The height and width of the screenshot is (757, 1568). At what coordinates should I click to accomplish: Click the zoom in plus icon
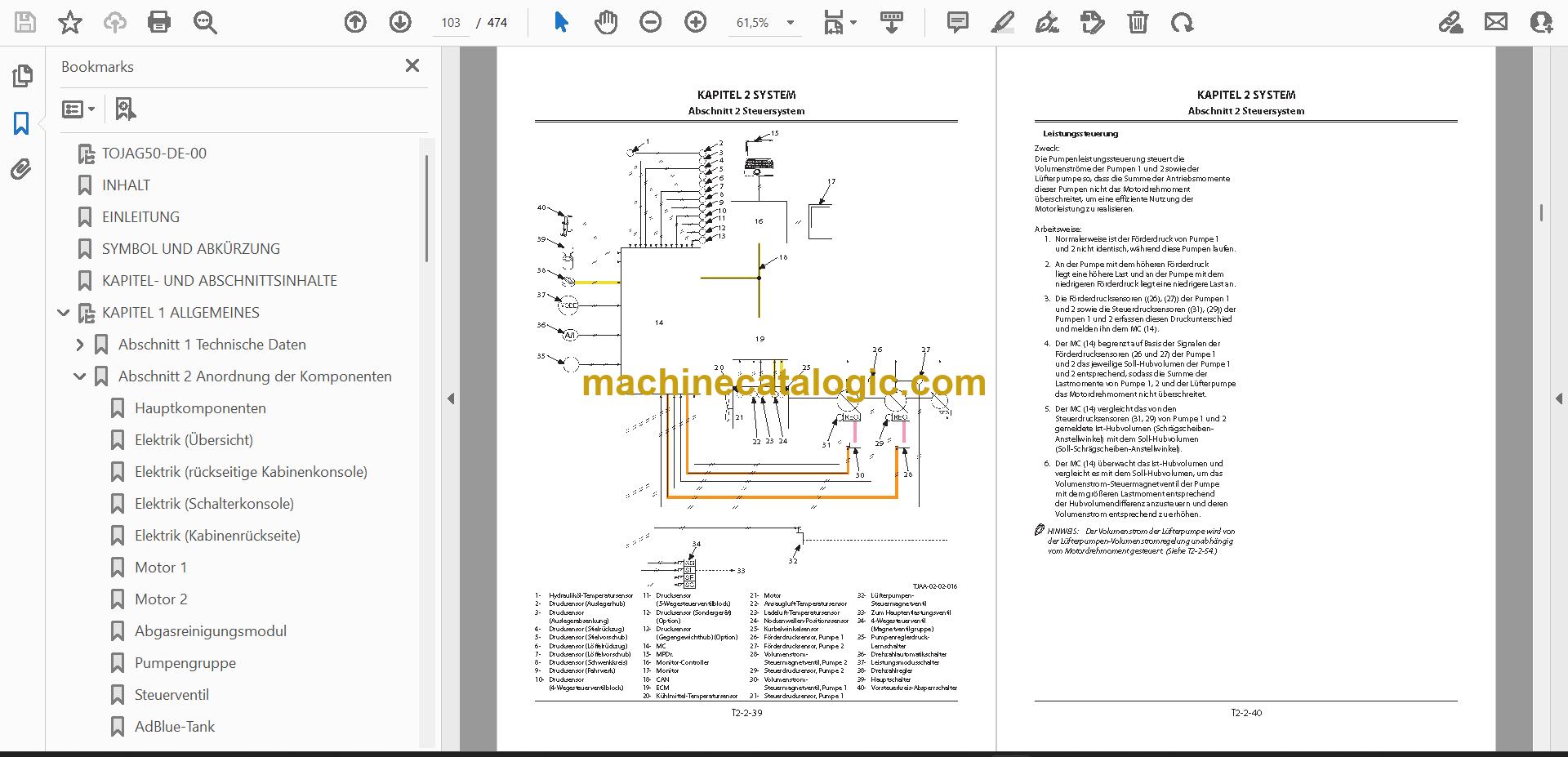tap(696, 22)
